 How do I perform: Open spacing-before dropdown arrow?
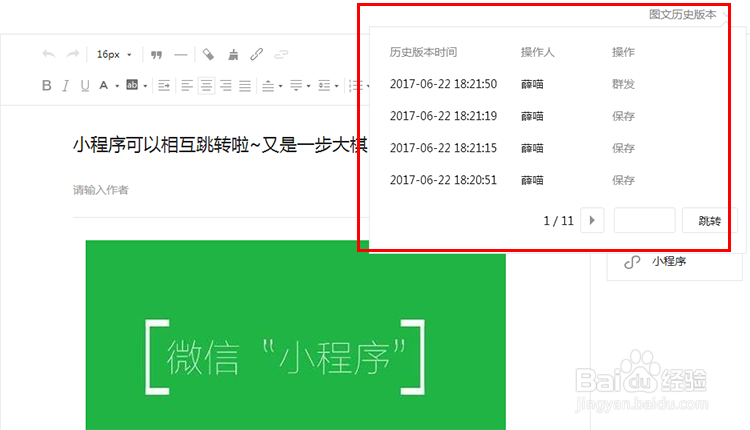tap(280, 86)
